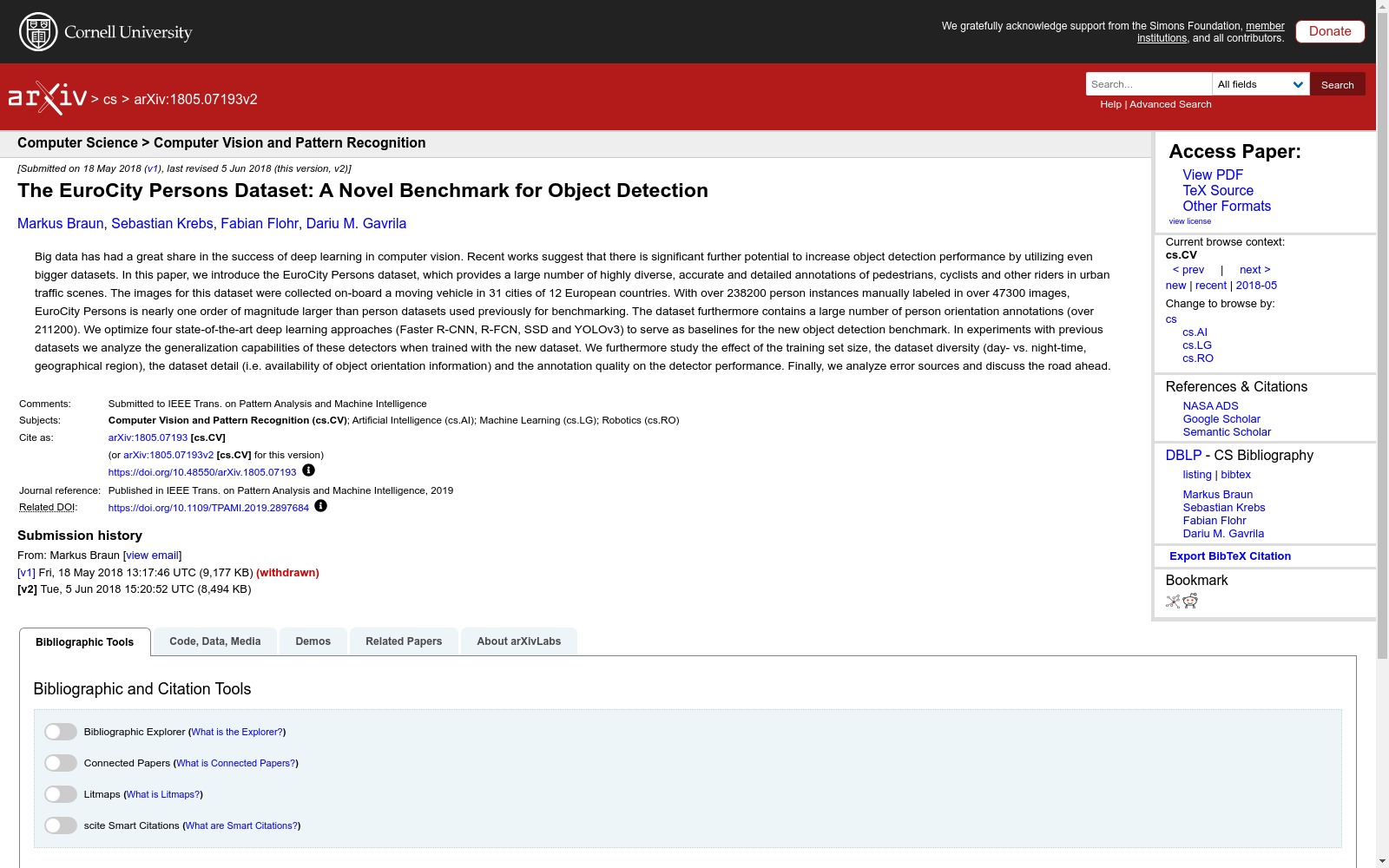The width and height of the screenshot is (1389, 868).
Task: Download the TeX Source
Action: [1218, 191]
